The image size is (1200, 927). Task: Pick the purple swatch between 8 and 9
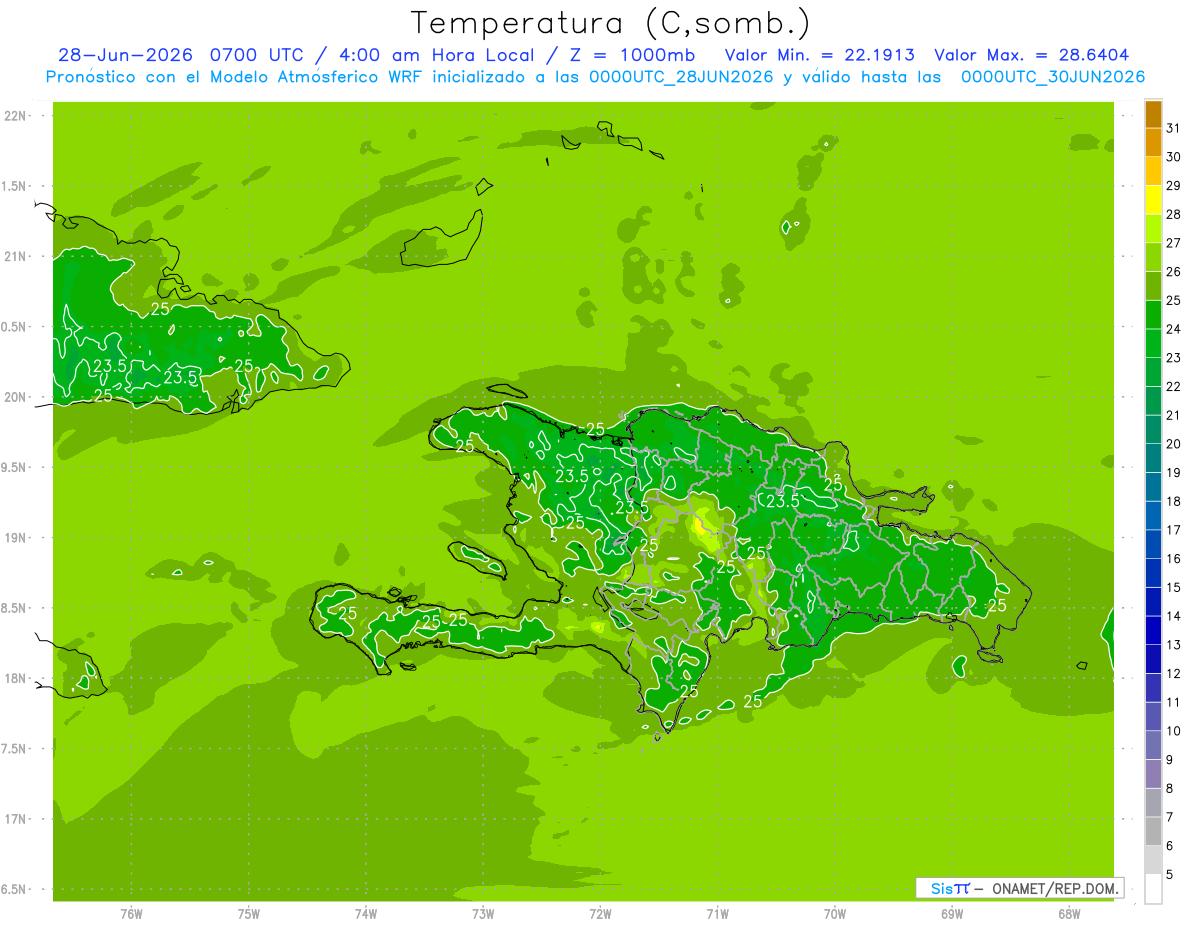(1153, 775)
